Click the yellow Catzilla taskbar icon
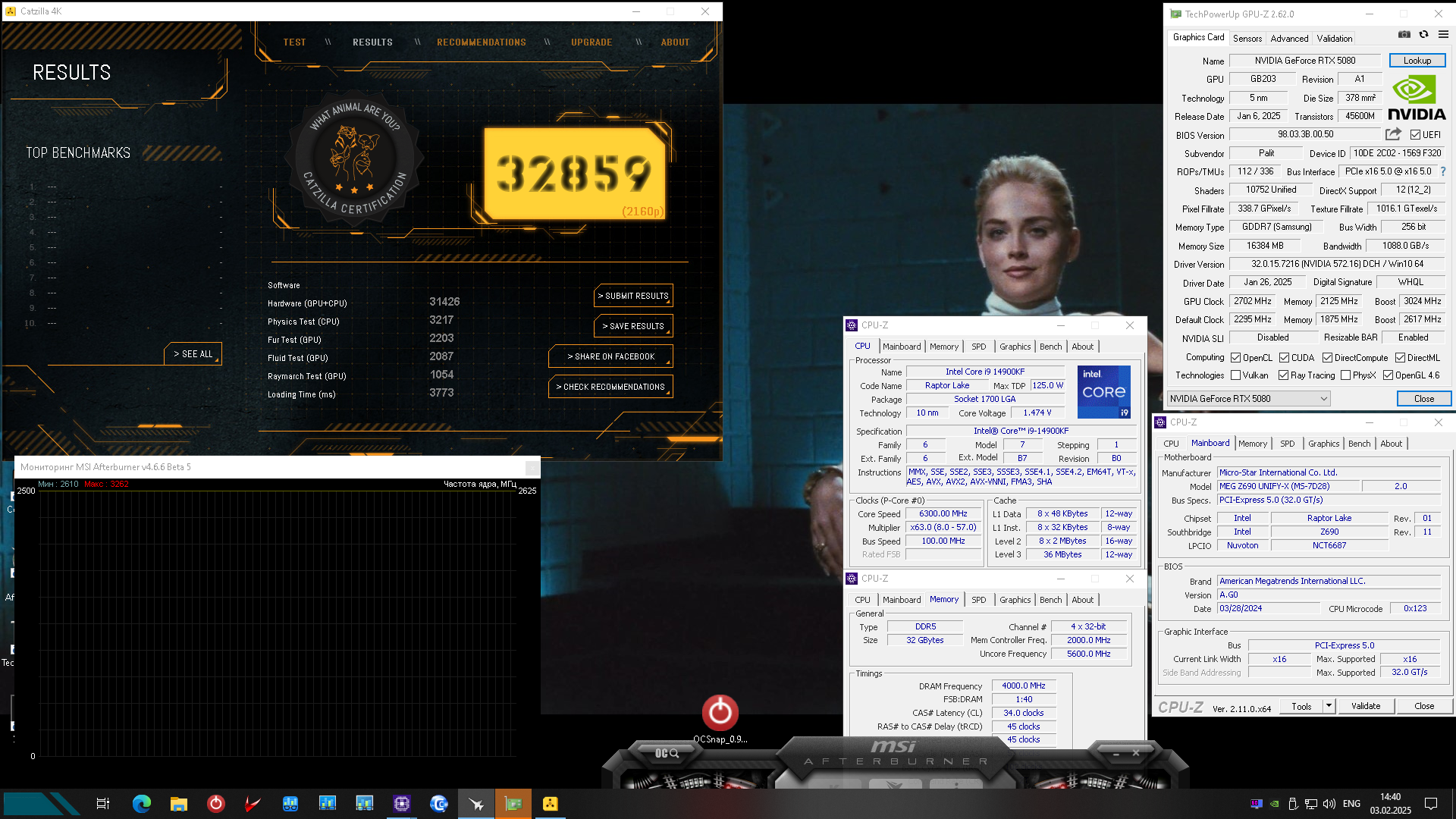 [551, 804]
